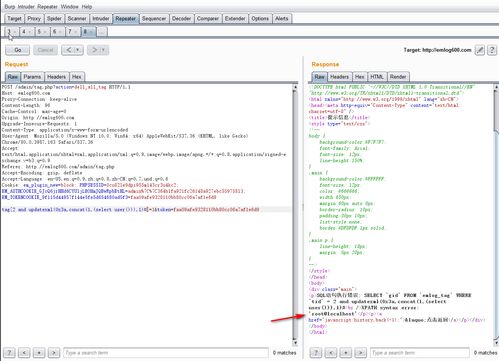
Task: Open the request Hex tab
Action: tap(77, 77)
